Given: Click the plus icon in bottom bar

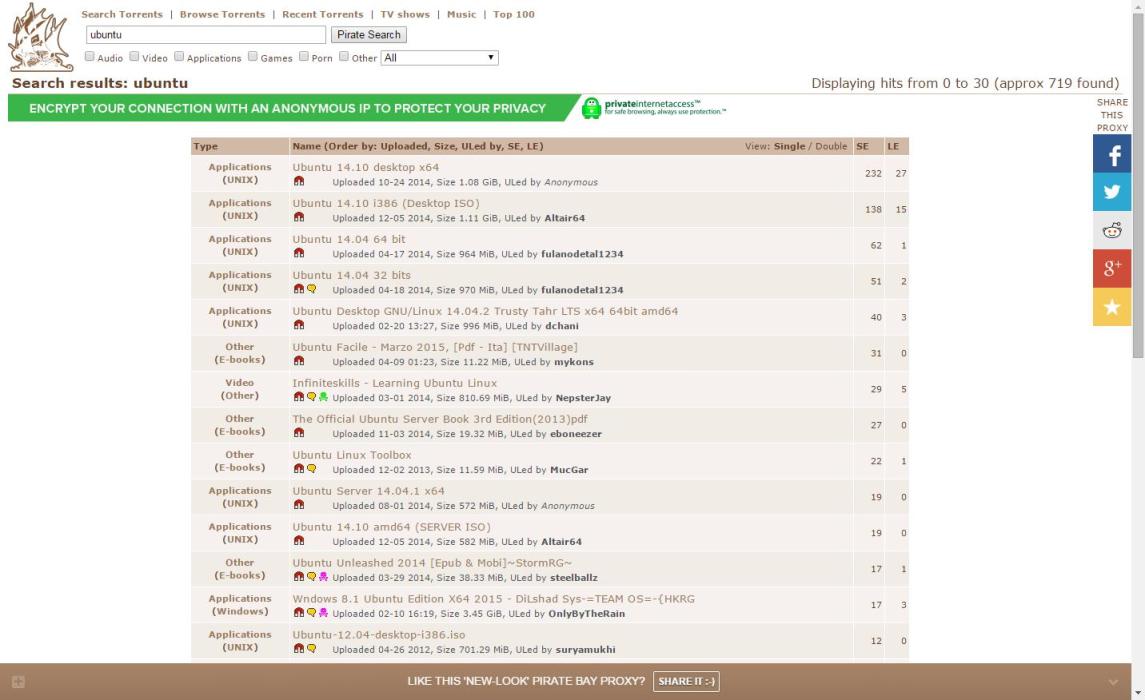Looking at the screenshot, I should tap(18, 682).
